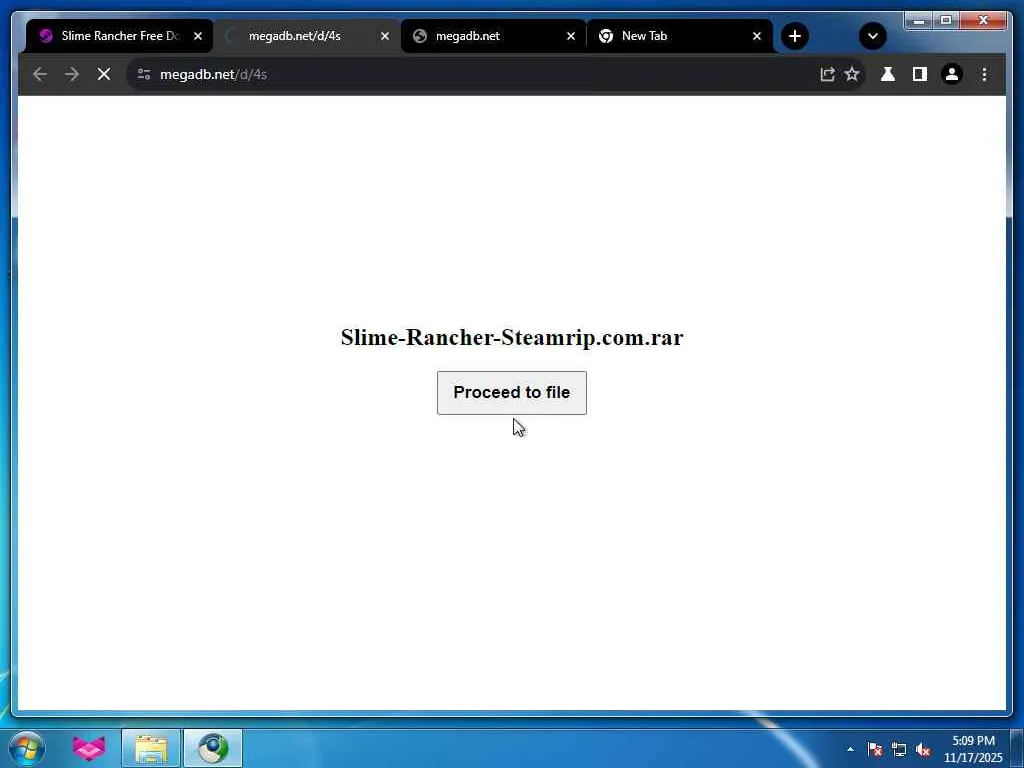Open the network tray icon
The image size is (1024, 768).
(x=899, y=749)
